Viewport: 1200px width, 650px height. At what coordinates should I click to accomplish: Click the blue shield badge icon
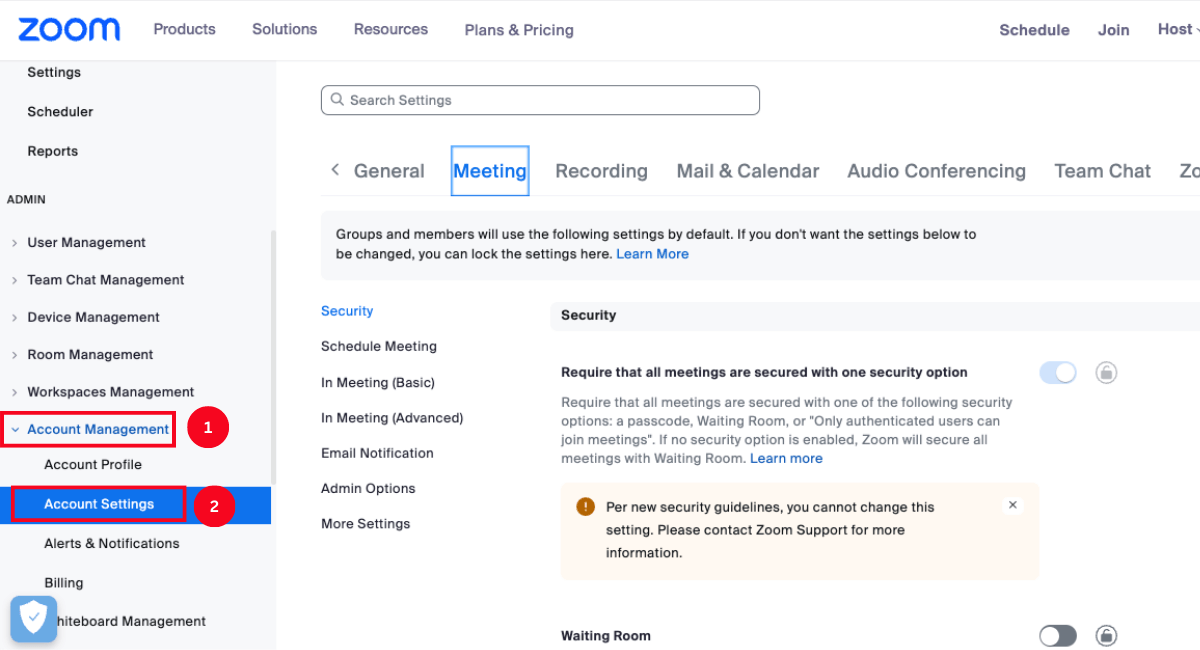(34, 619)
